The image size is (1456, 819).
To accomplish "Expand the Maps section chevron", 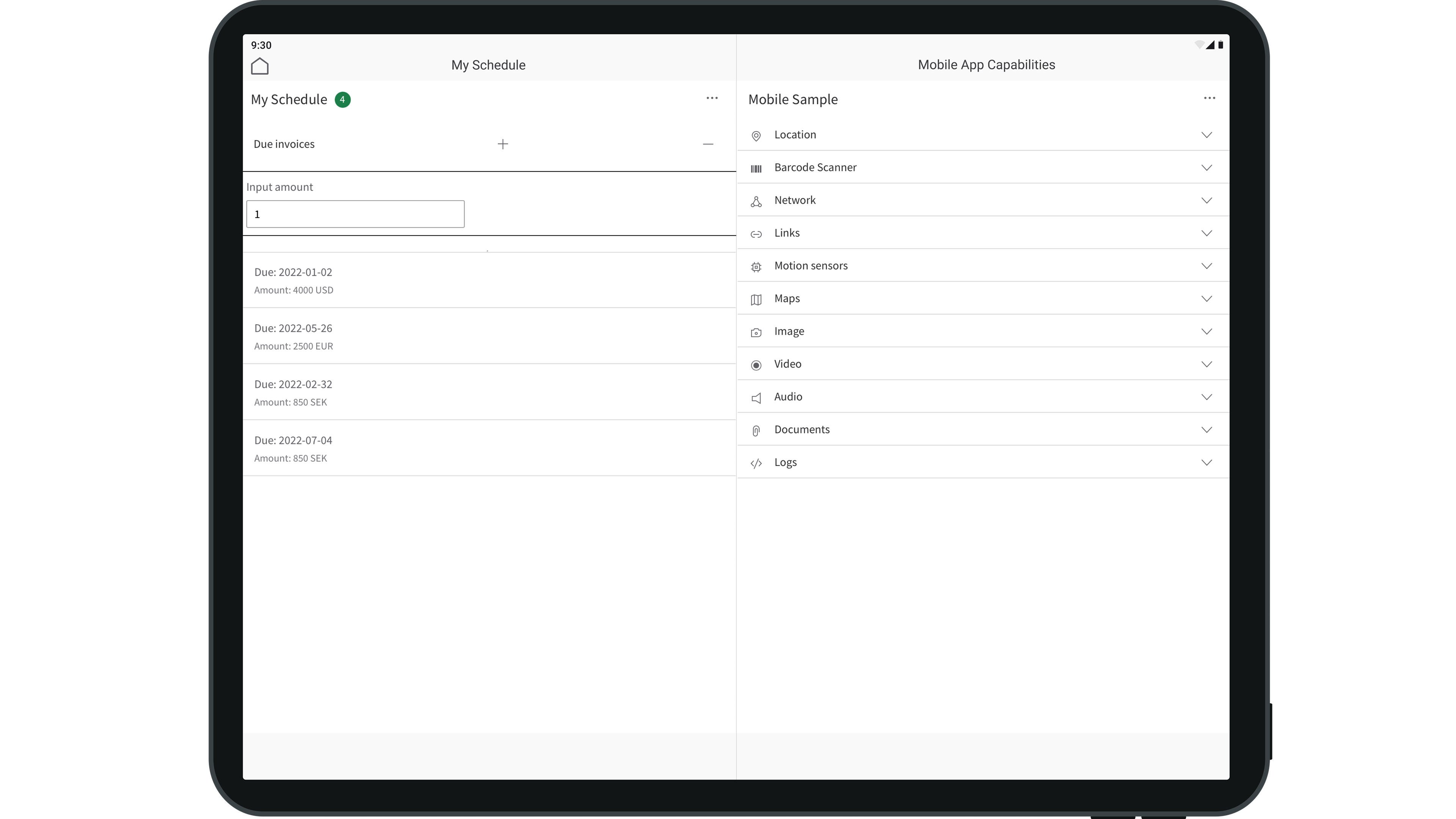I will pyautogui.click(x=1207, y=299).
